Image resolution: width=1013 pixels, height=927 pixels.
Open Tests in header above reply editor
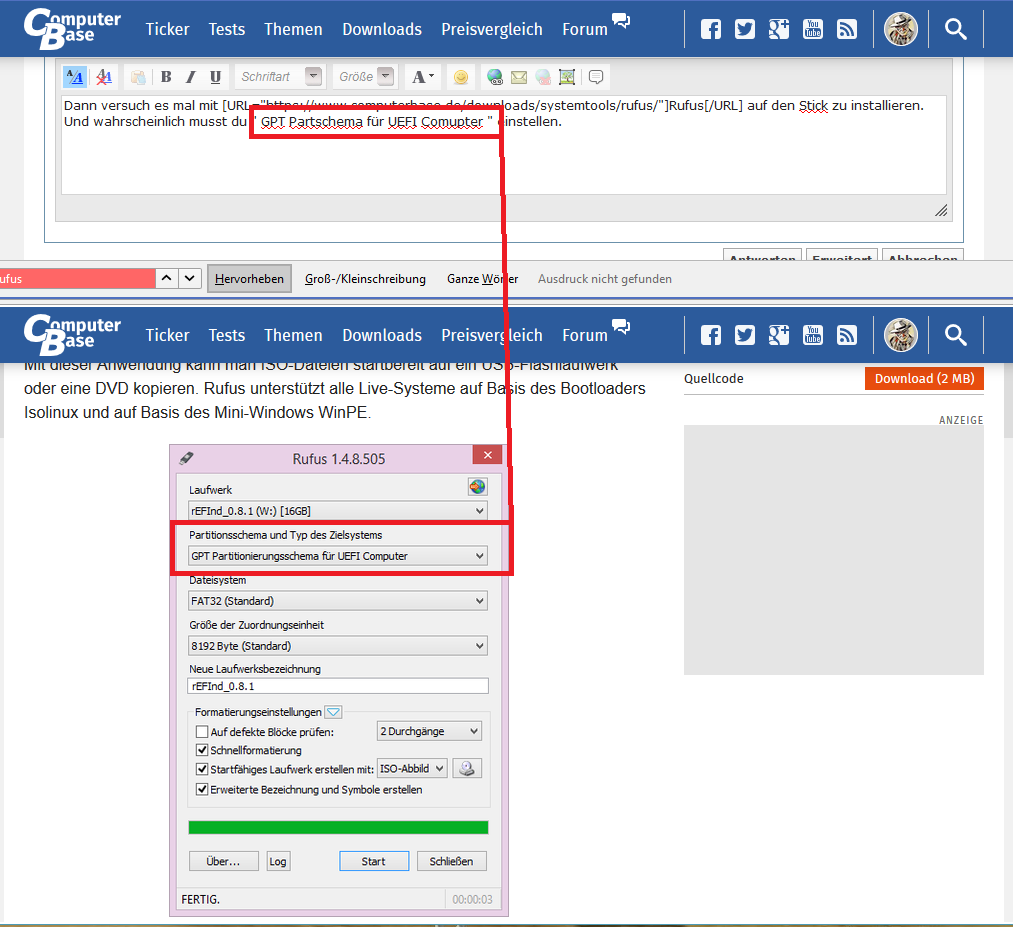pyautogui.click(x=227, y=29)
